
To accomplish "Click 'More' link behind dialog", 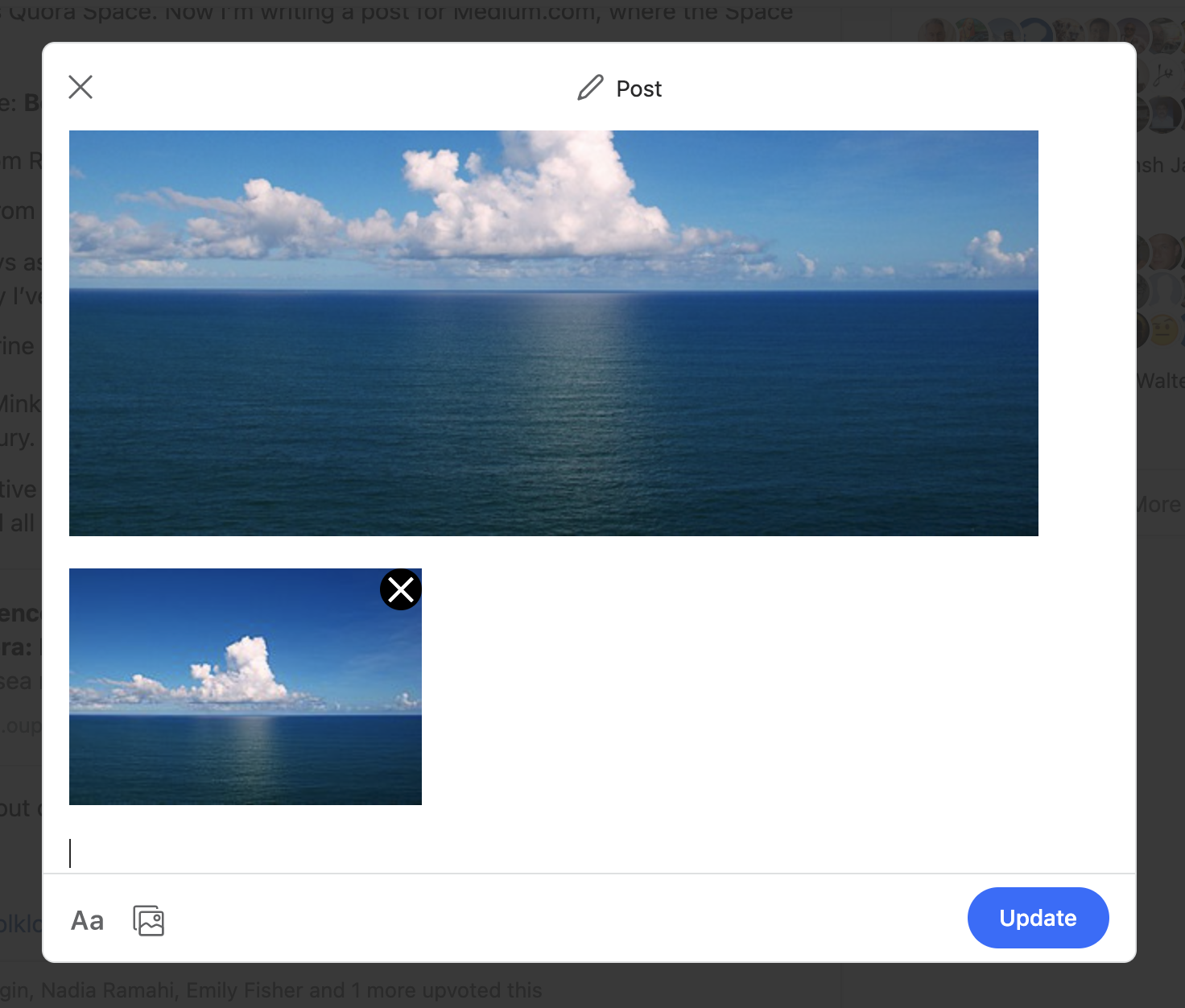I will (x=1159, y=505).
